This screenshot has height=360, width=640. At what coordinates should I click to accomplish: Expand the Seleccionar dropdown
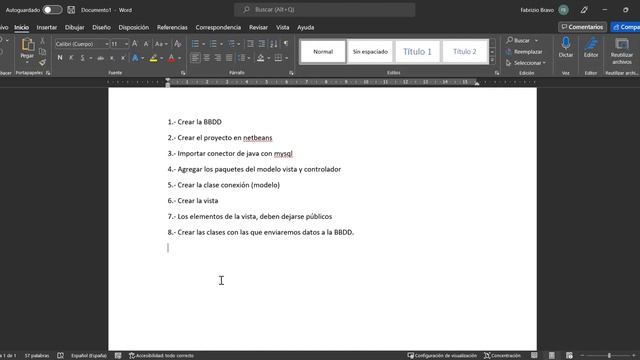tap(526, 63)
